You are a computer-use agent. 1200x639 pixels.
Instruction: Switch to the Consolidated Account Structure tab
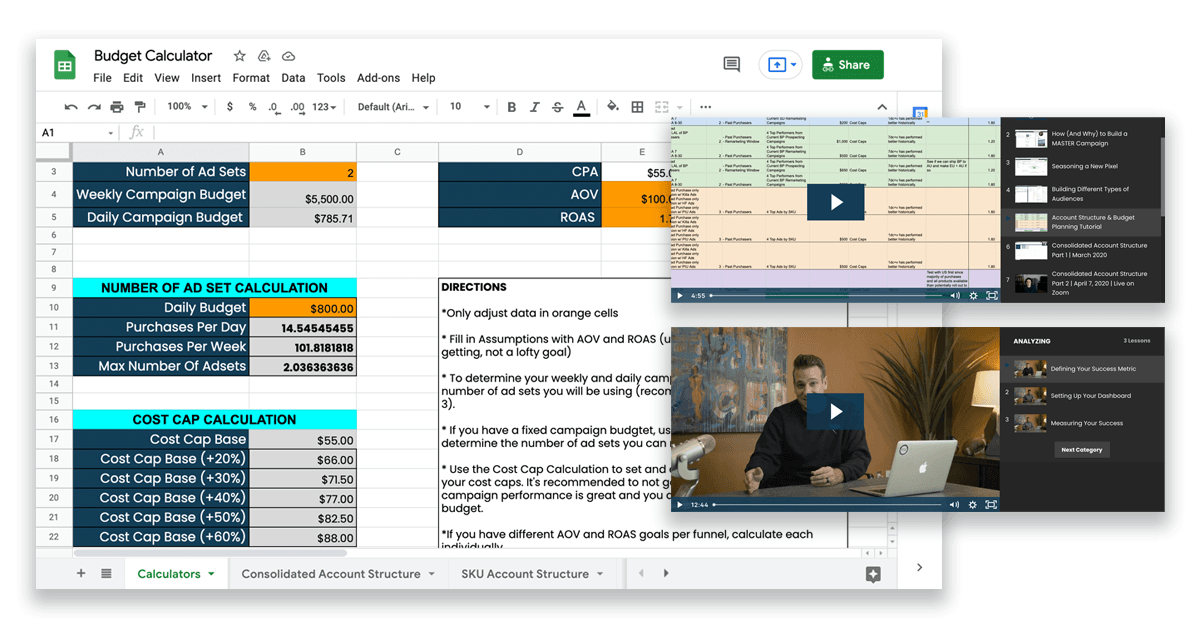point(331,574)
